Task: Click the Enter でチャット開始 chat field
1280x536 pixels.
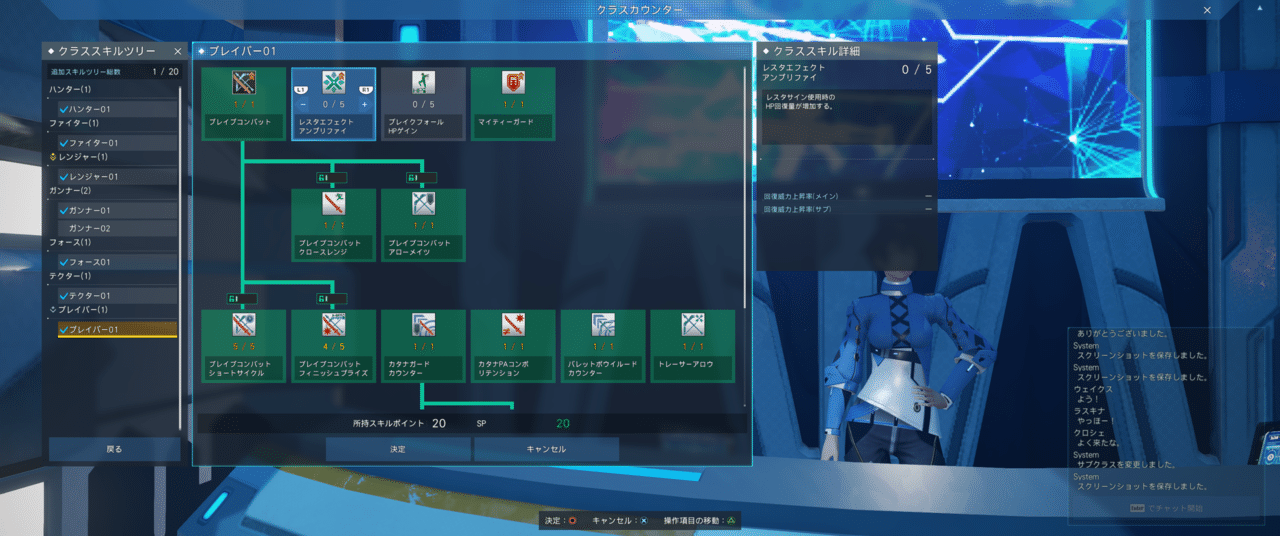Action: 1166,508
